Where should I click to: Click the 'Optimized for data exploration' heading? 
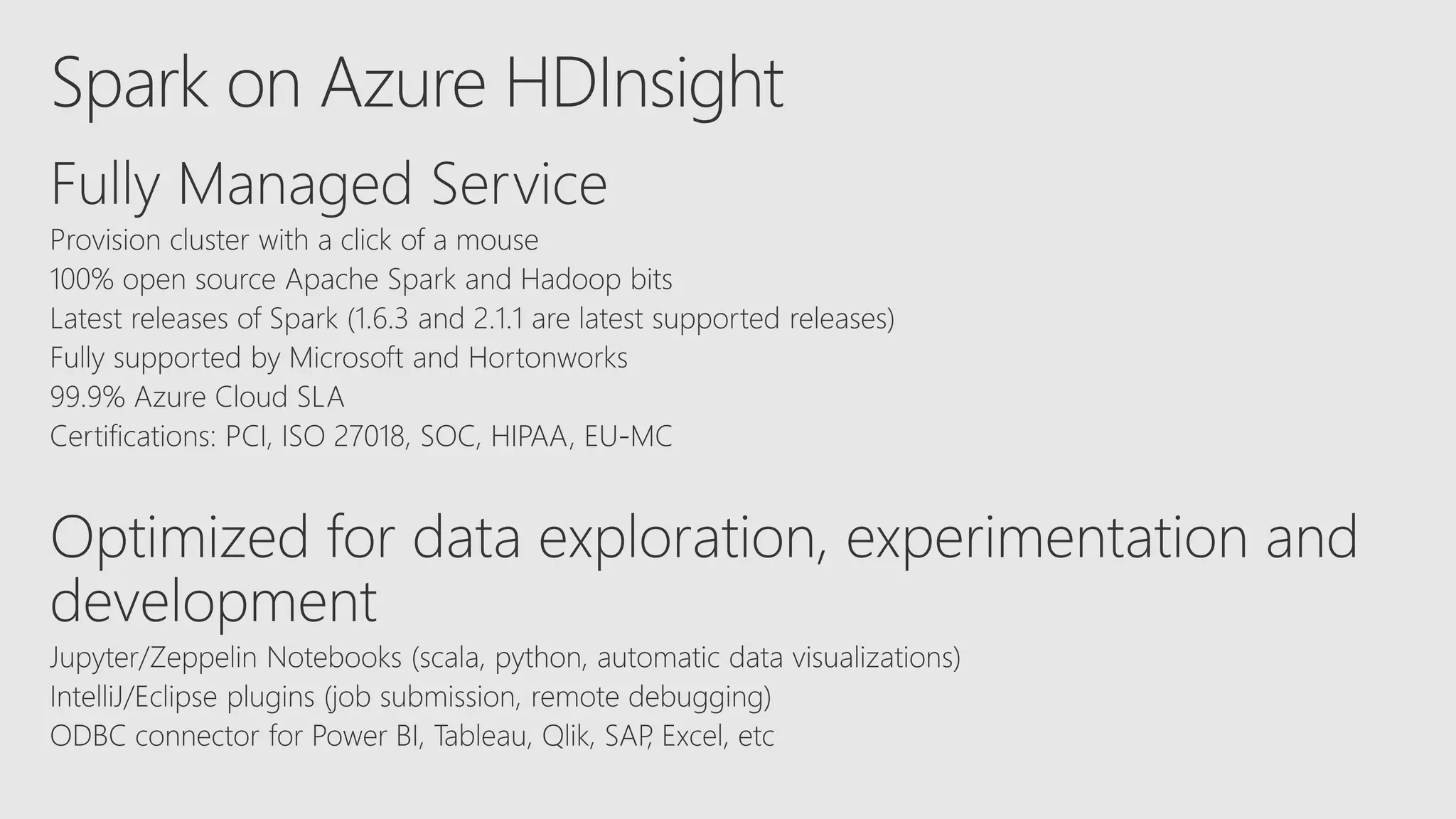[x=705, y=569]
